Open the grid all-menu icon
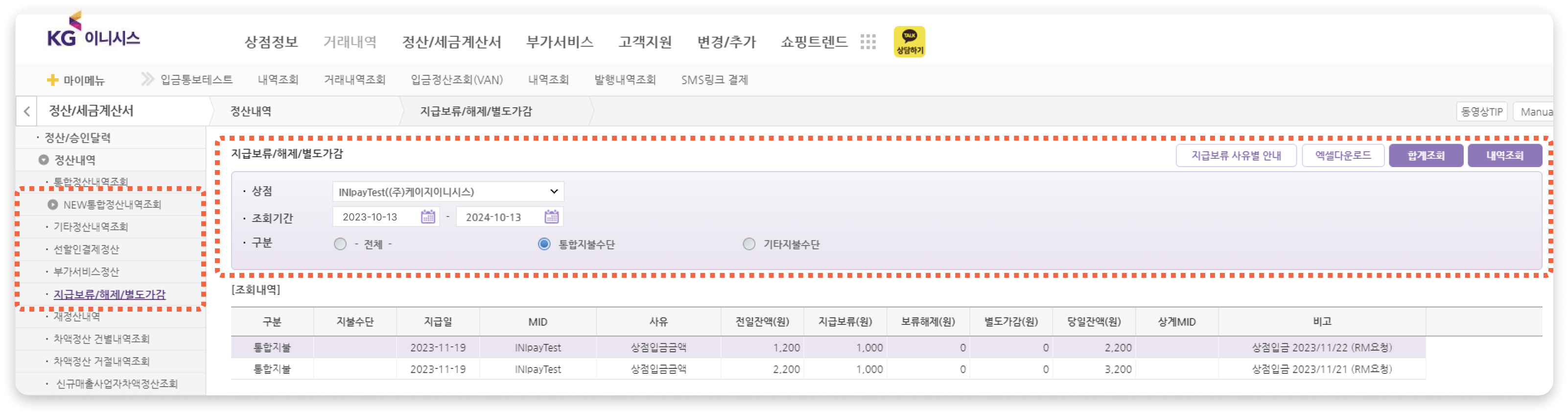Screen dimensions: 1568x415 (868, 42)
